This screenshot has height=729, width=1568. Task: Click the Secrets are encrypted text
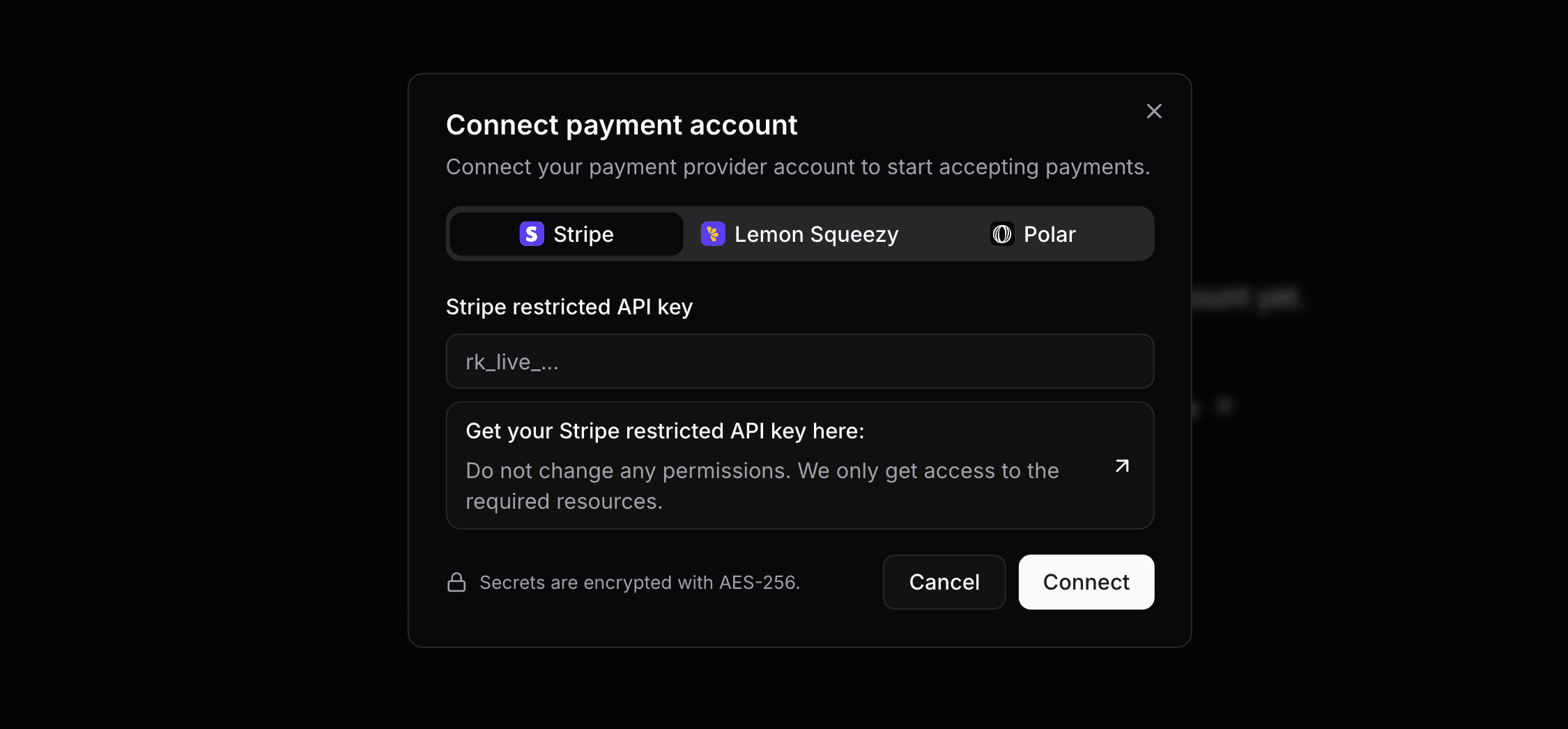[x=639, y=582]
